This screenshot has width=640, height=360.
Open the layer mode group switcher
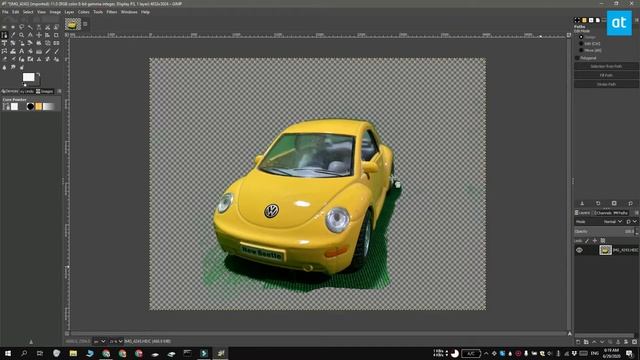point(631,221)
